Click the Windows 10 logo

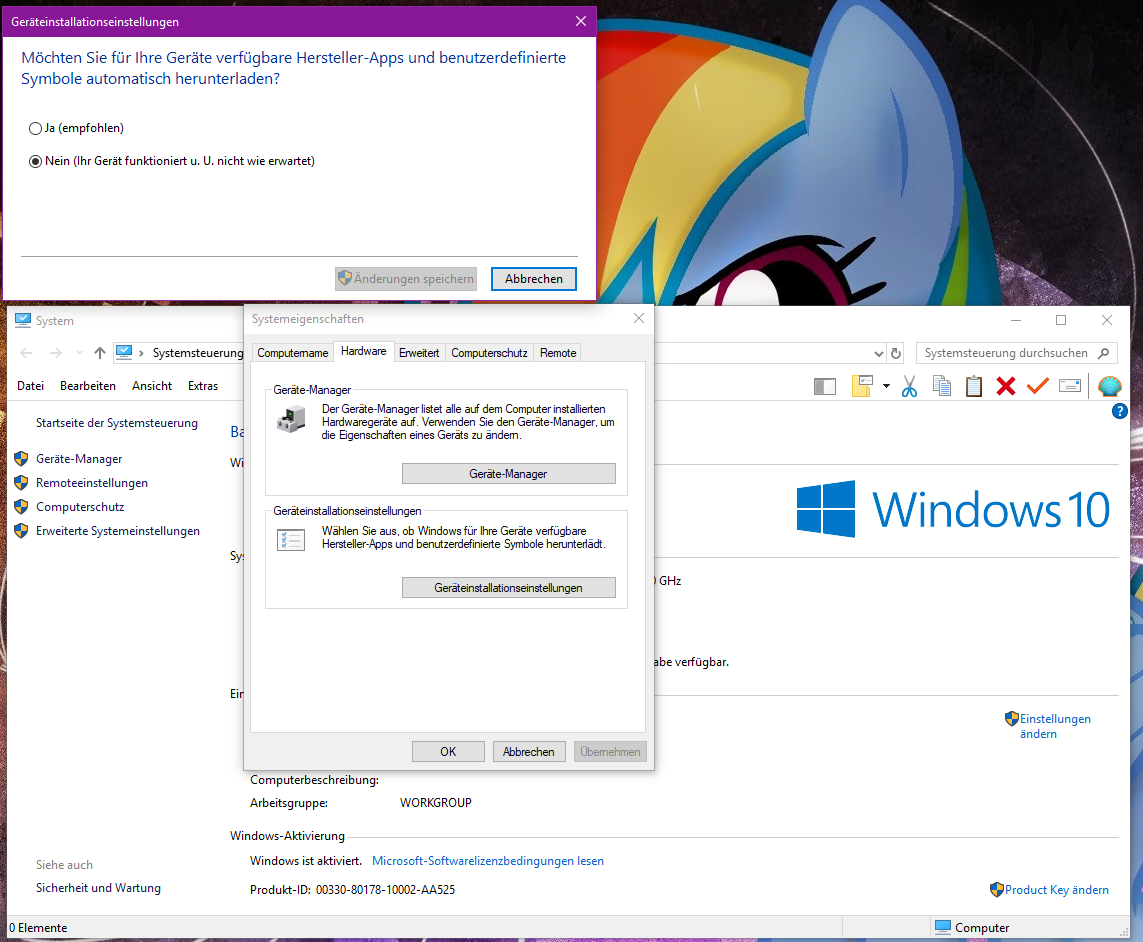click(x=953, y=509)
